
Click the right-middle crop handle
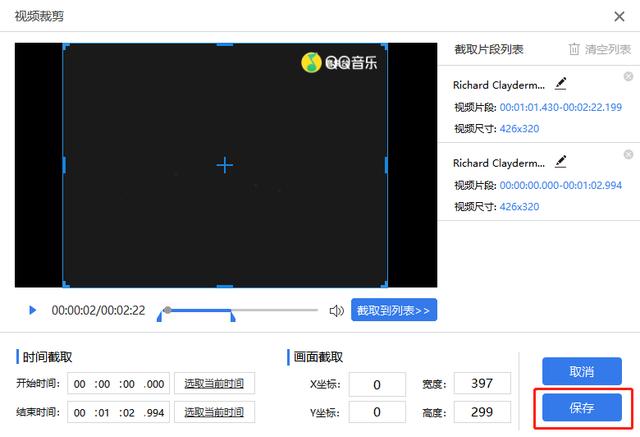[x=386, y=165]
